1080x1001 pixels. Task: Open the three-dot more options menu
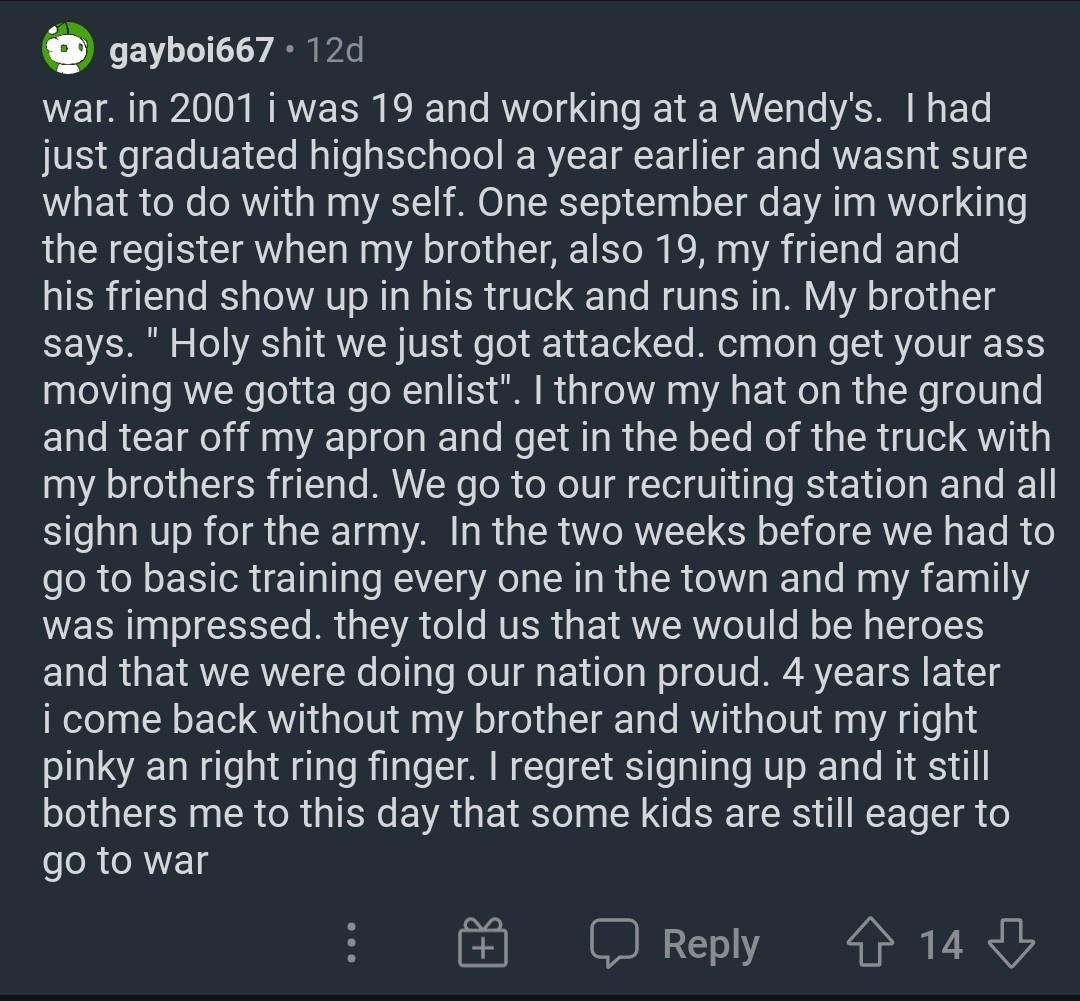[351, 943]
